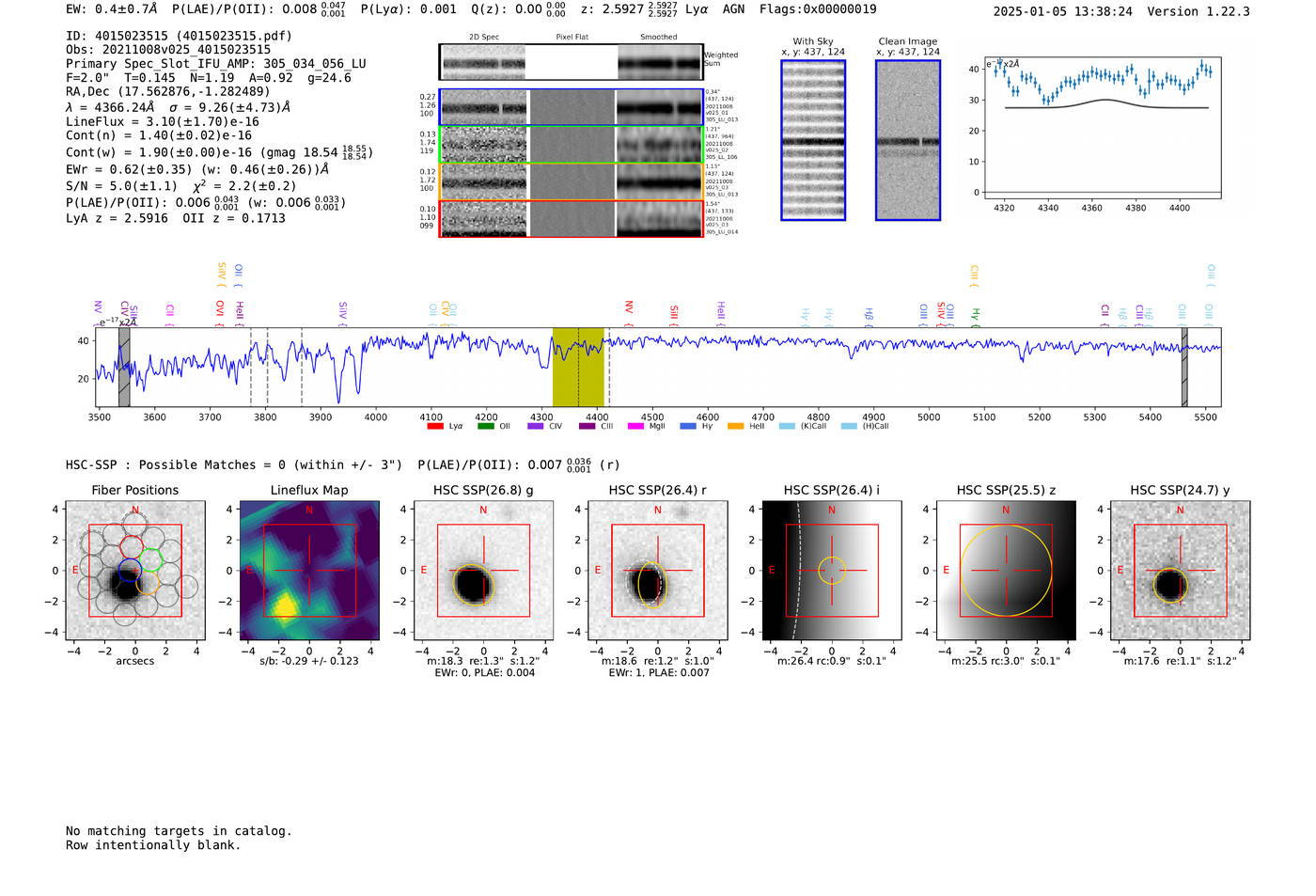The width and height of the screenshot is (1316, 896).
Task: Click the (H)CaII legend swatch
Action: pos(849,426)
